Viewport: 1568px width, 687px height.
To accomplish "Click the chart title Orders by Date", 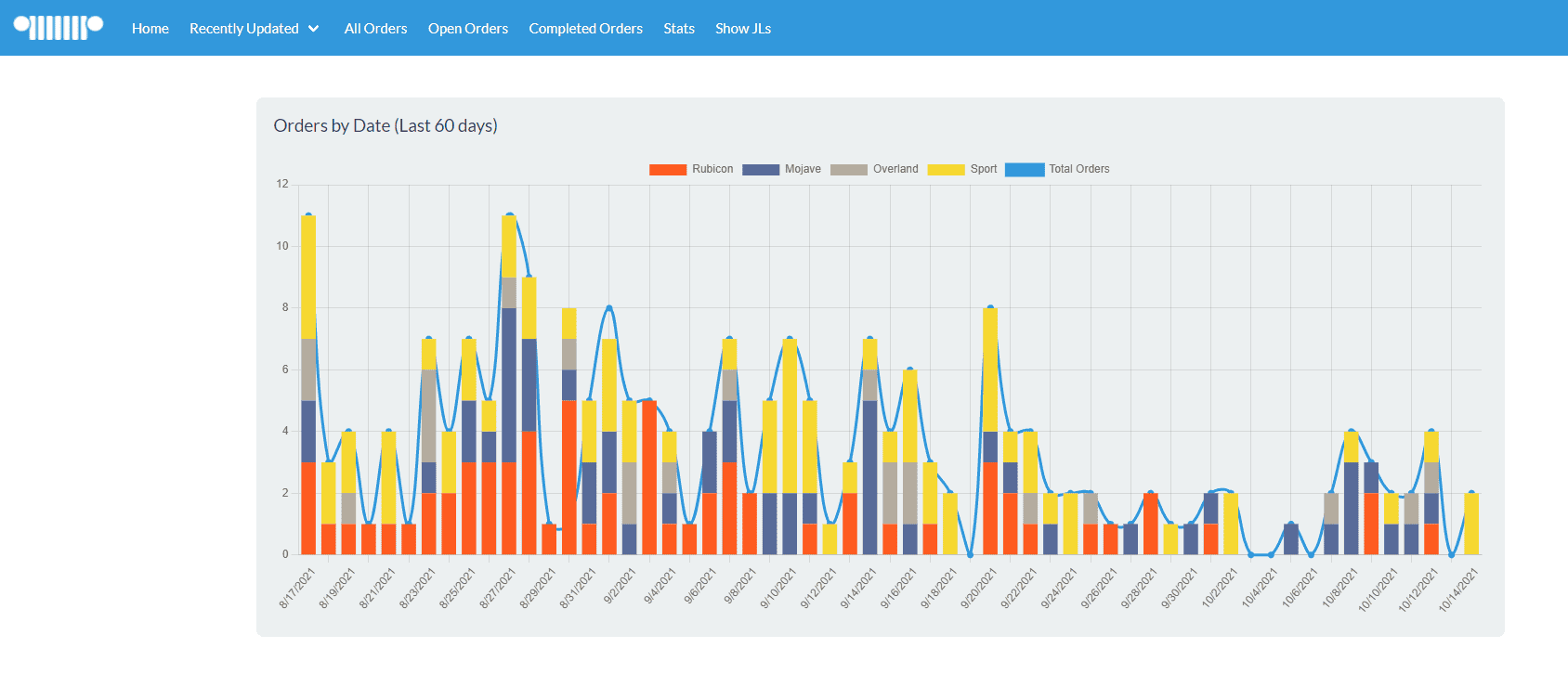I will coord(385,125).
